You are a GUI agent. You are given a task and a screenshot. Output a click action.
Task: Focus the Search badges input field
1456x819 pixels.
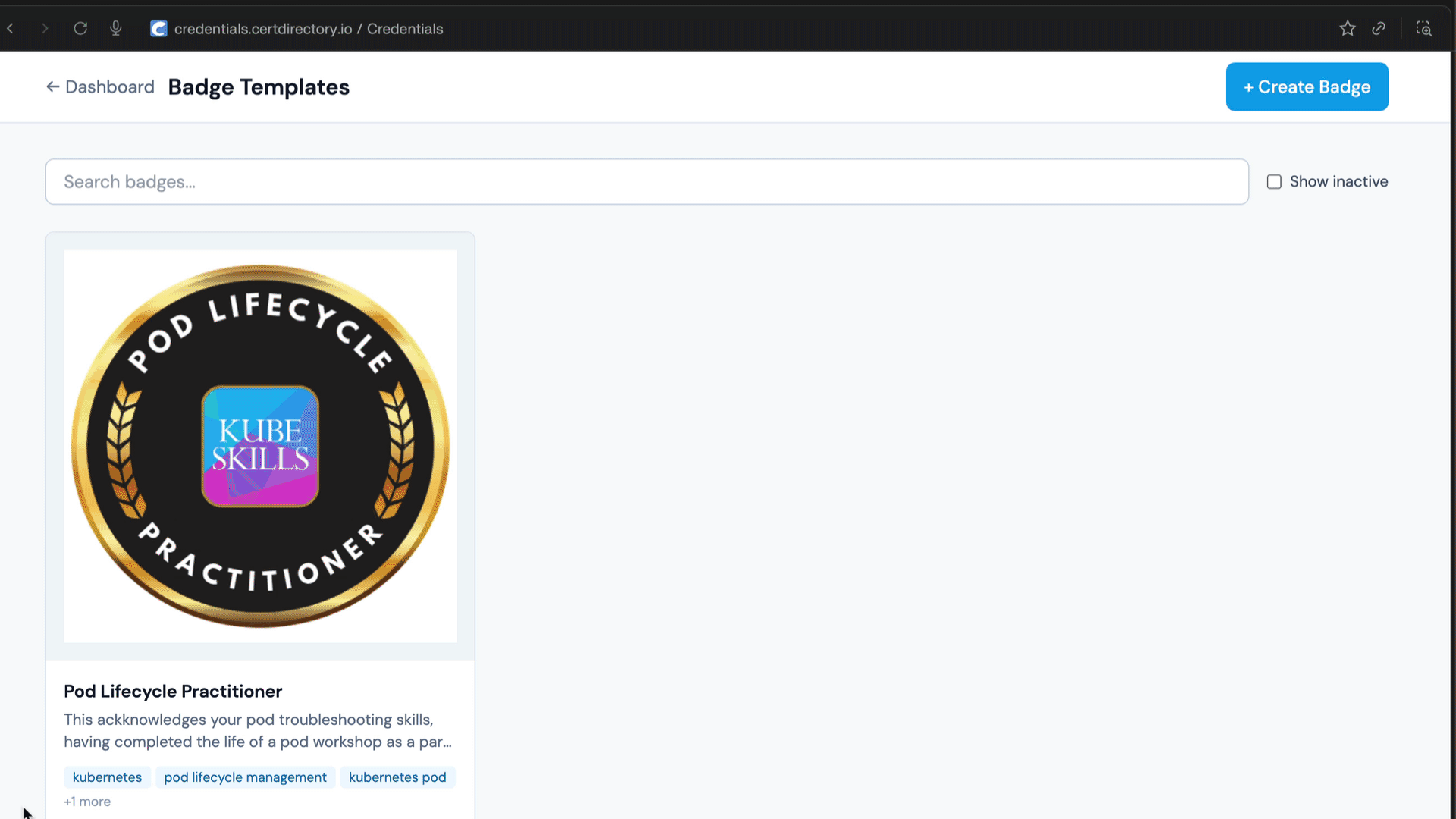647,182
